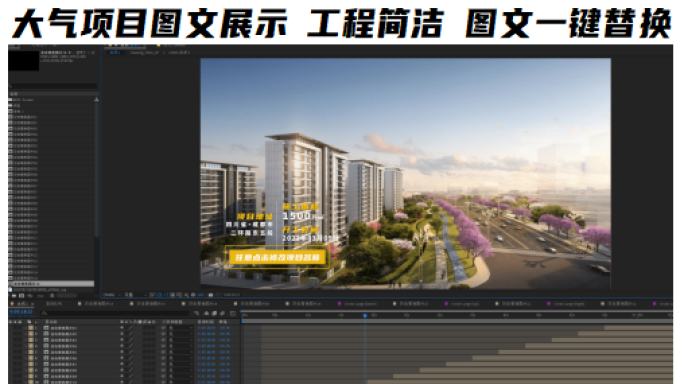Open parent dropdown for layer 6
This screenshot has height=384, width=684.
click(x=181, y=358)
